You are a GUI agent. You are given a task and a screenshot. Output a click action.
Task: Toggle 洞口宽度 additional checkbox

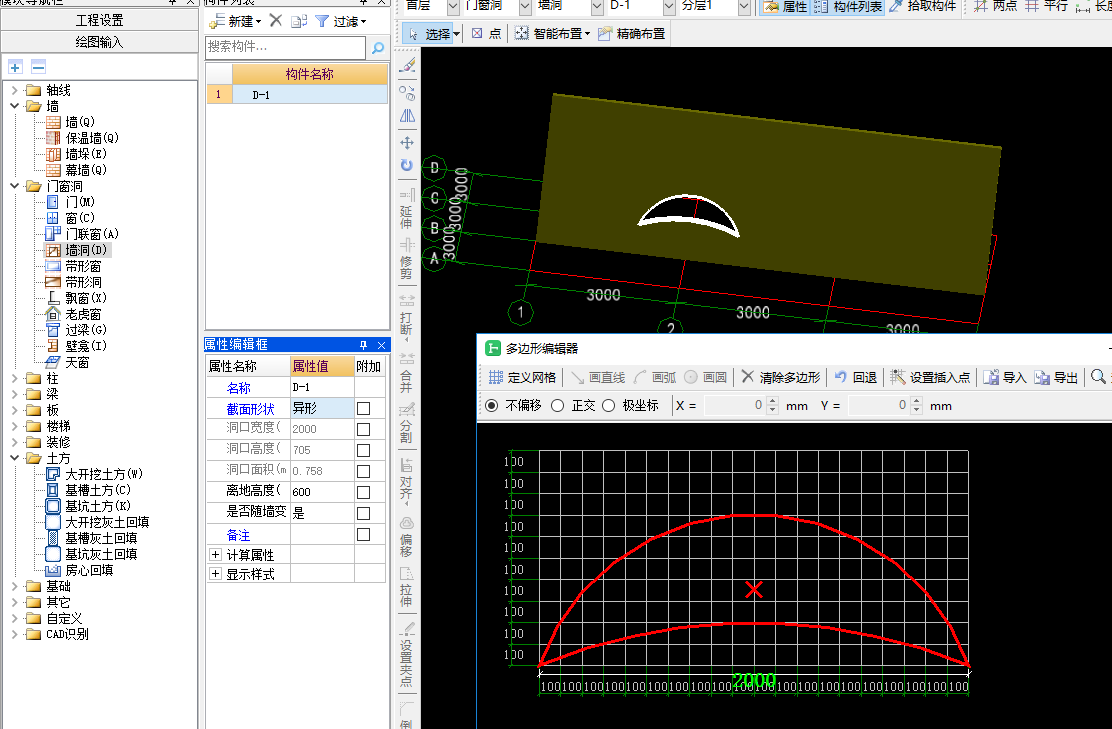(x=364, y=429)
